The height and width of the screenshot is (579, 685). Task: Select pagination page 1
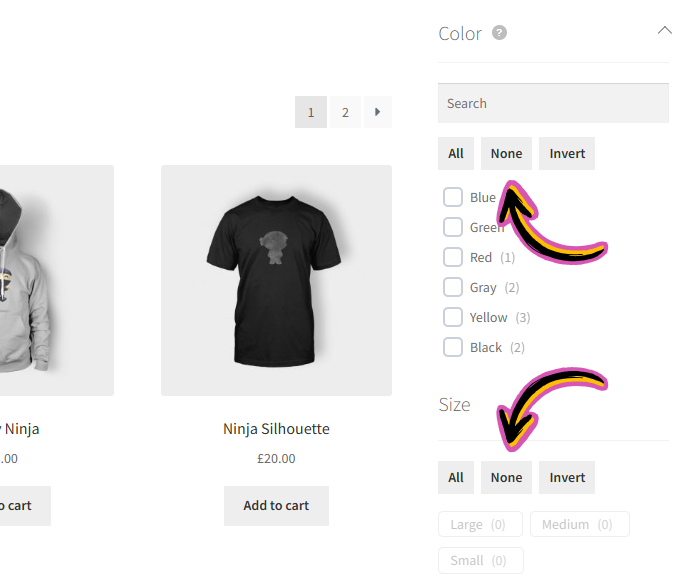tap(311, 112)
